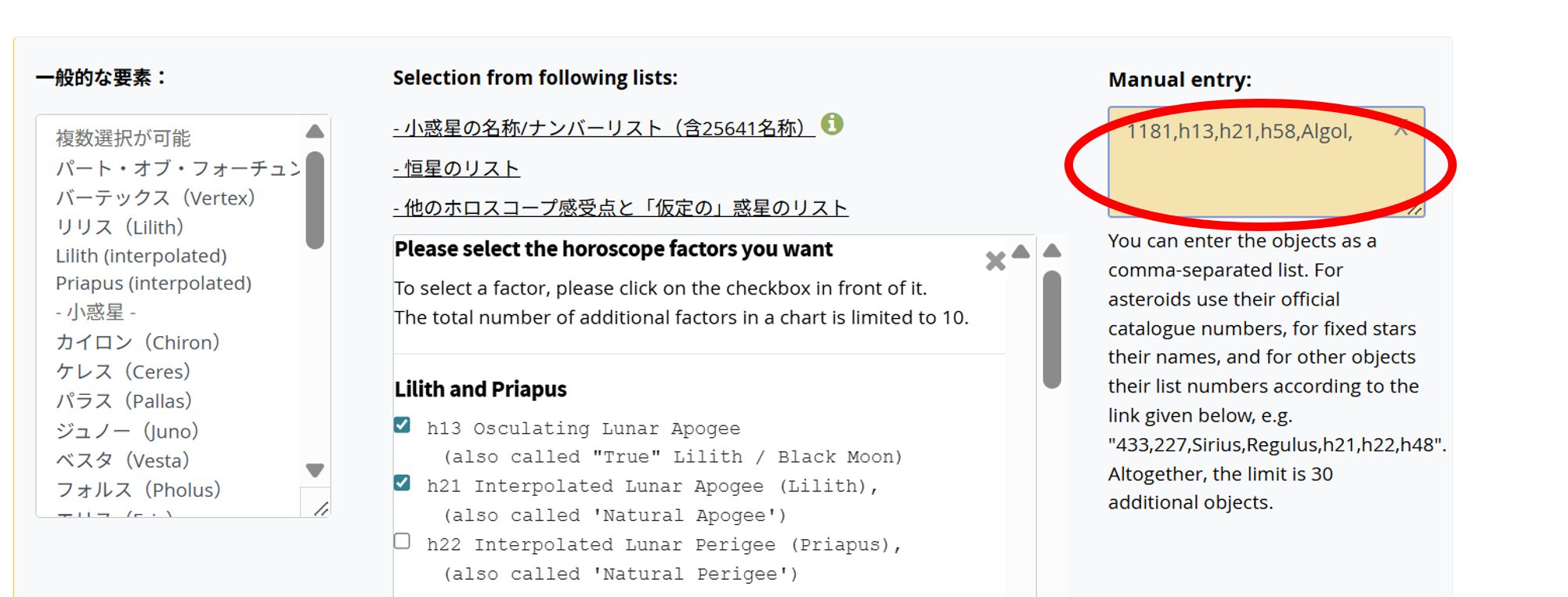Click into the Manual entry text field
Screen dimensions: 1568x597
[x=1253, y=172]
